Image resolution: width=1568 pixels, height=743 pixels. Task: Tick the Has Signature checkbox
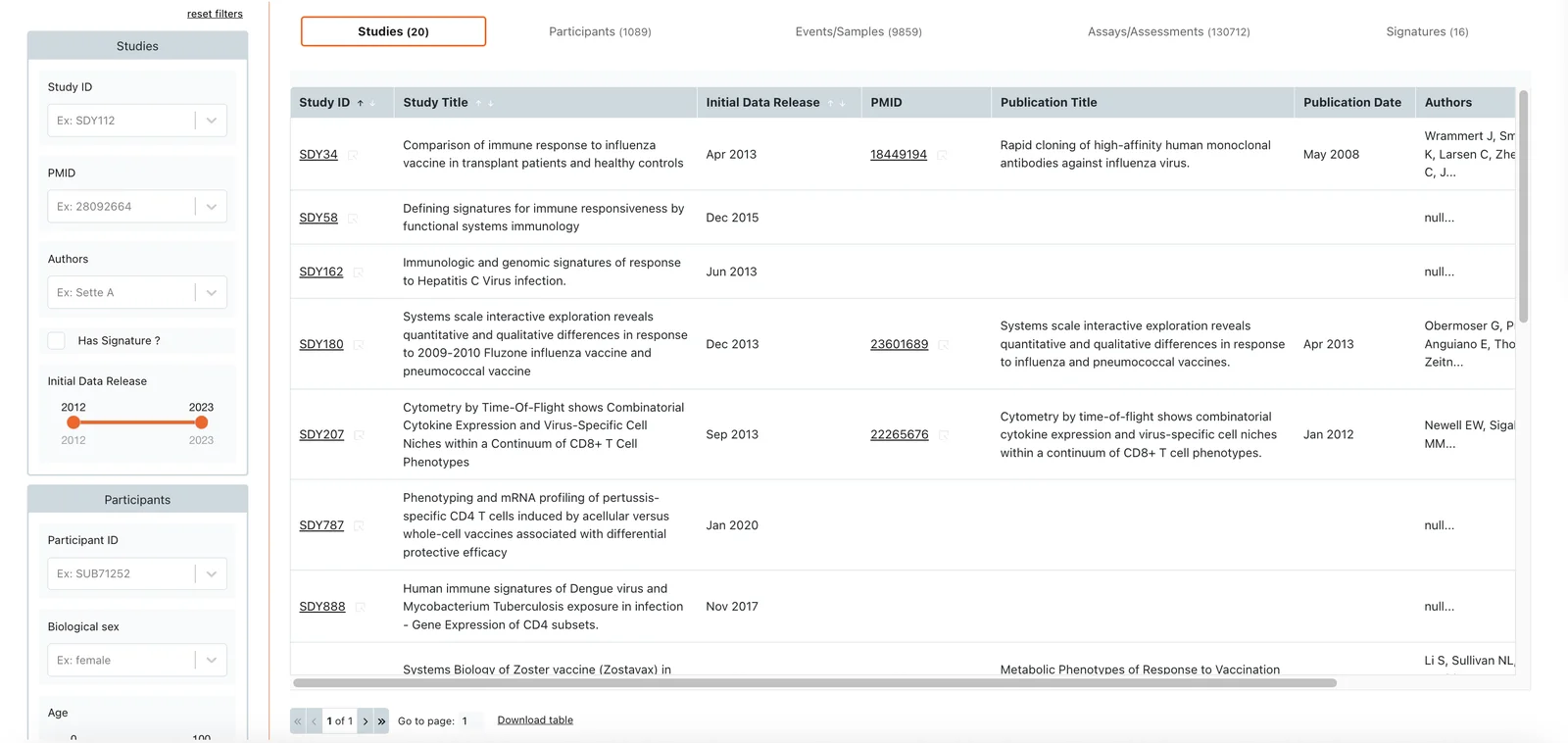click(57, 341)
